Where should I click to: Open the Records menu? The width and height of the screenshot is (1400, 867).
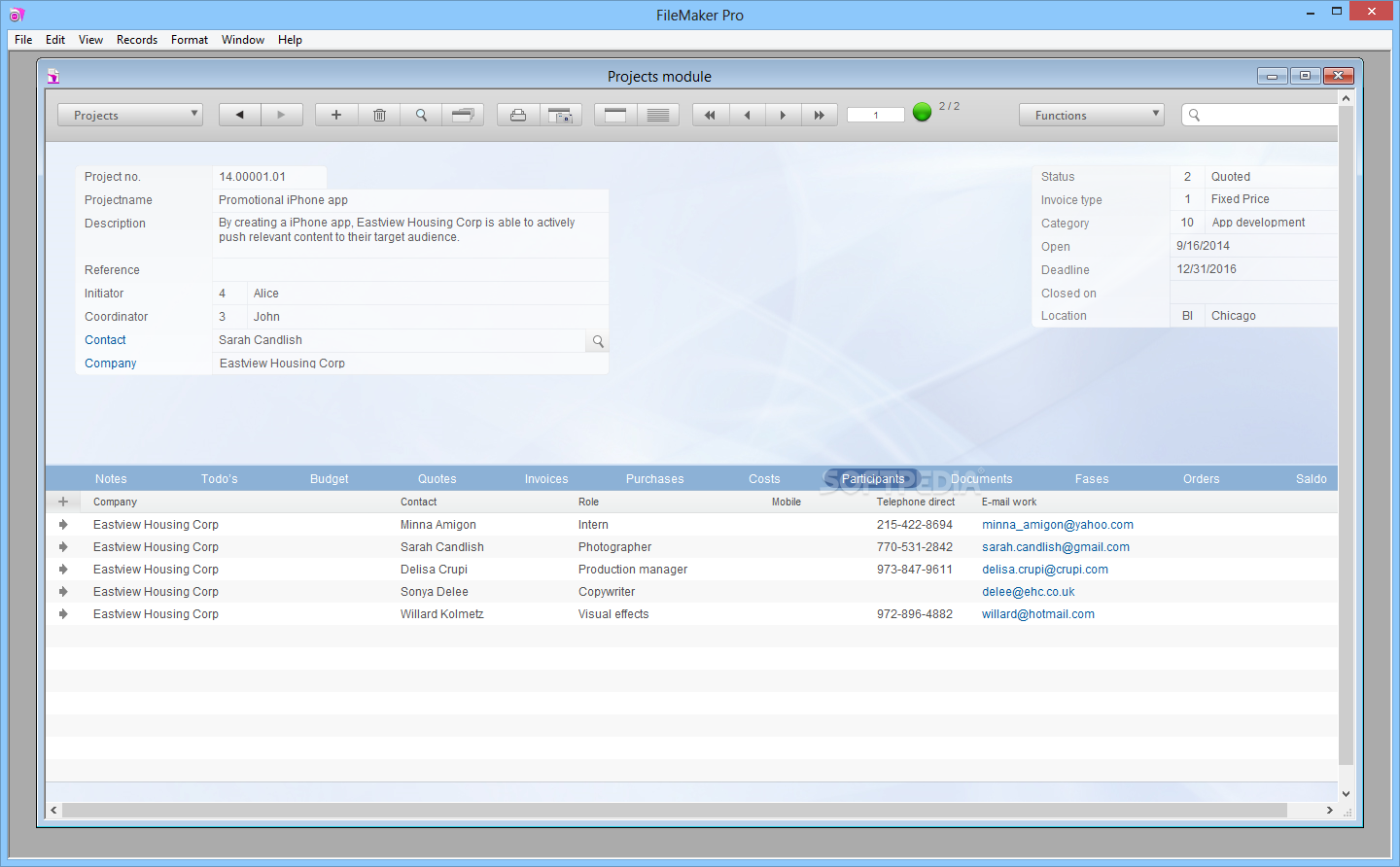coord(137,40)
